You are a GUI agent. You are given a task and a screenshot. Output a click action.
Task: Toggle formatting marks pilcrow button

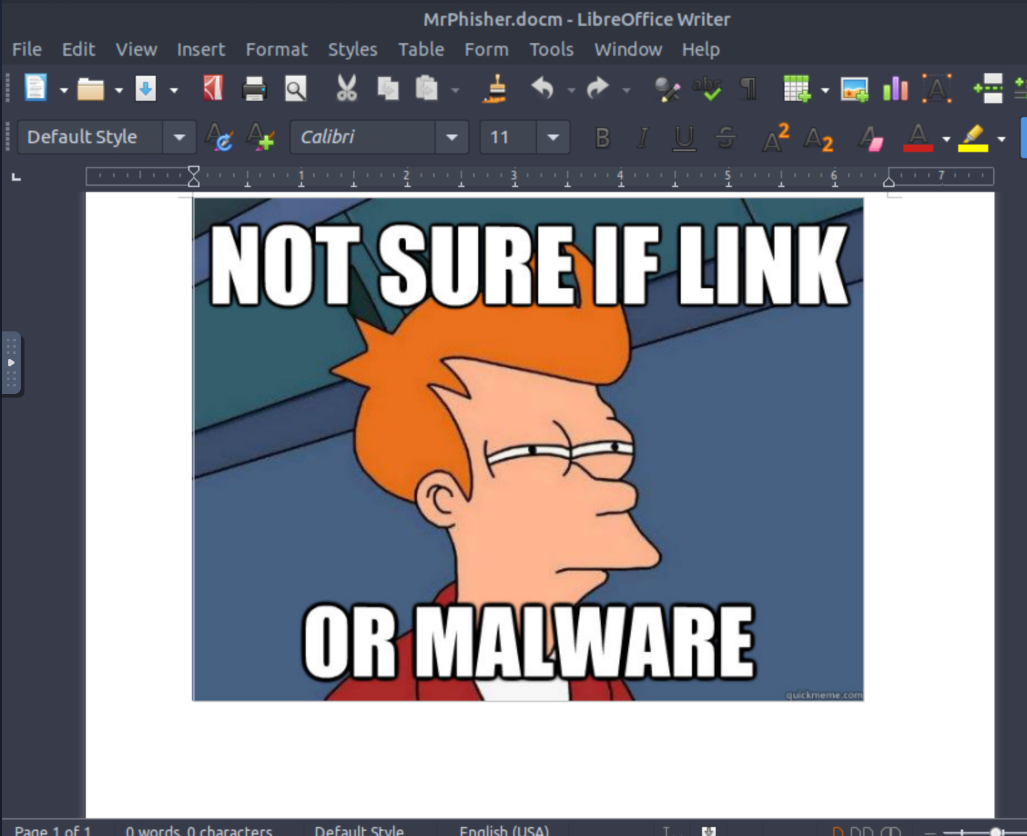(748, 89)
